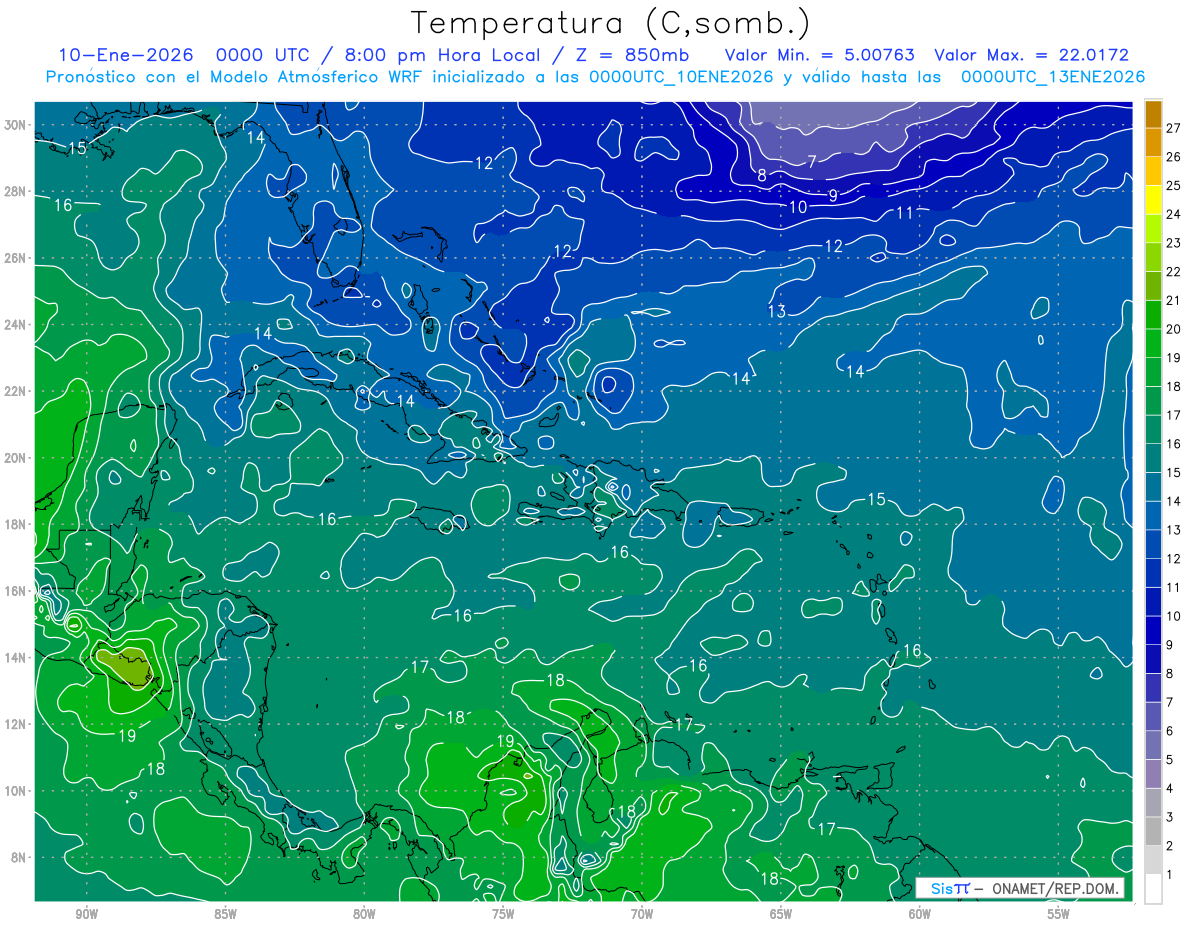
Task: Pick the dark blue swatch labeled 9 in colorbar
Action: [x=1154, y=630]
